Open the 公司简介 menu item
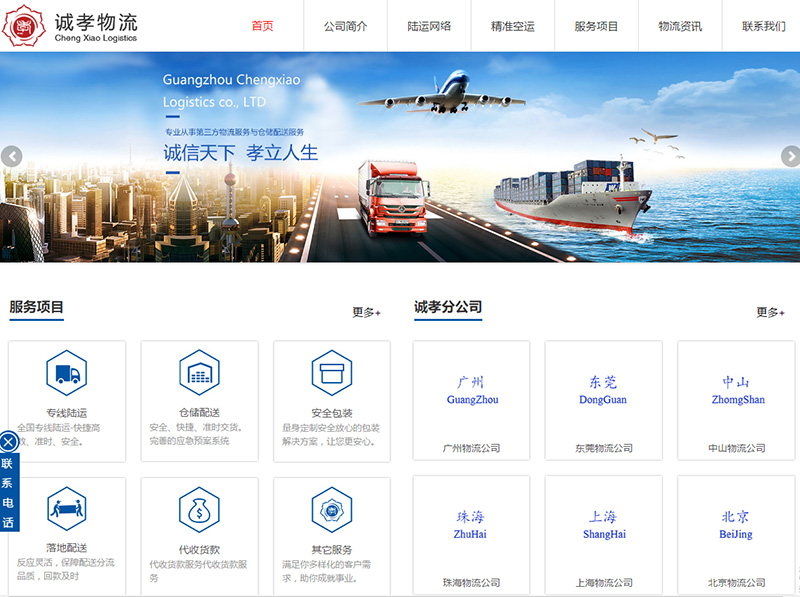 (x=345, y=26)
